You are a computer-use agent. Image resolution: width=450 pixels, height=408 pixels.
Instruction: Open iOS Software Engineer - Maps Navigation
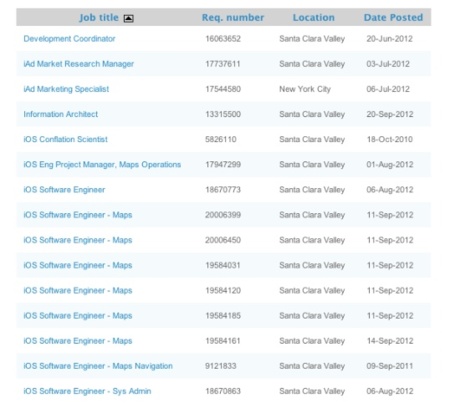coord(98,366)
